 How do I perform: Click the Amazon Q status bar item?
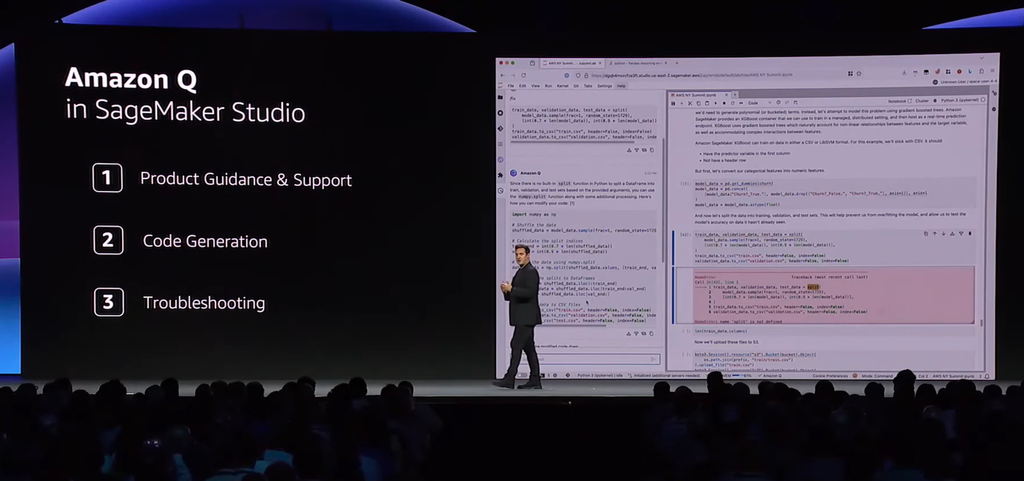point(769,376)
